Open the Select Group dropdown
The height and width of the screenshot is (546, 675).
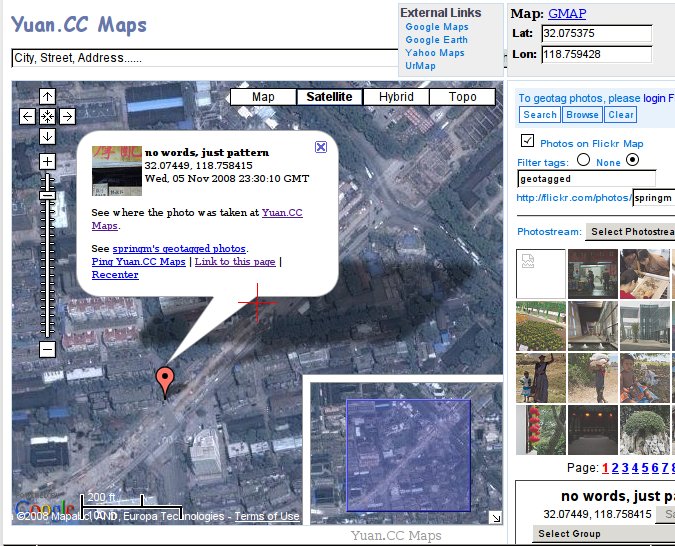(x=569, y=533)
